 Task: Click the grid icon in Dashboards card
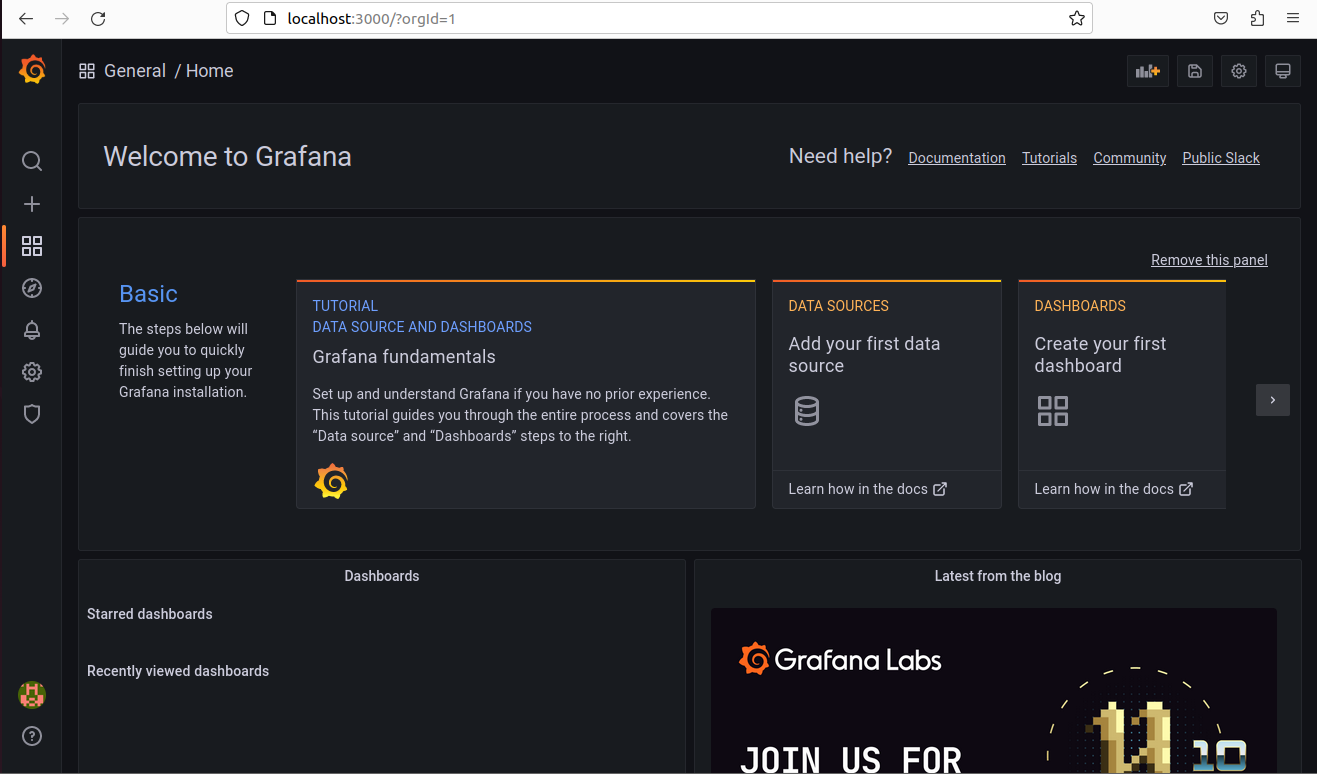(x=1053, y=411)
